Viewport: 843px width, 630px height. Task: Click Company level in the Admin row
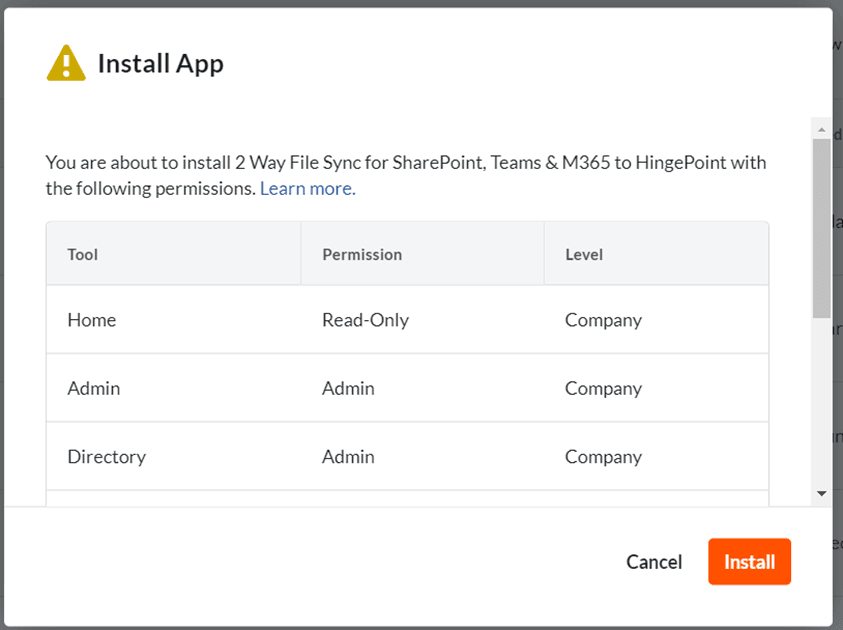click(603, 388)
